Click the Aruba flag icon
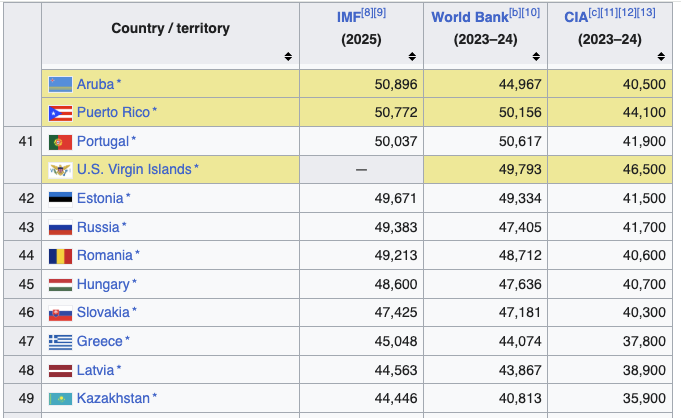 click(x=60, y=84)
